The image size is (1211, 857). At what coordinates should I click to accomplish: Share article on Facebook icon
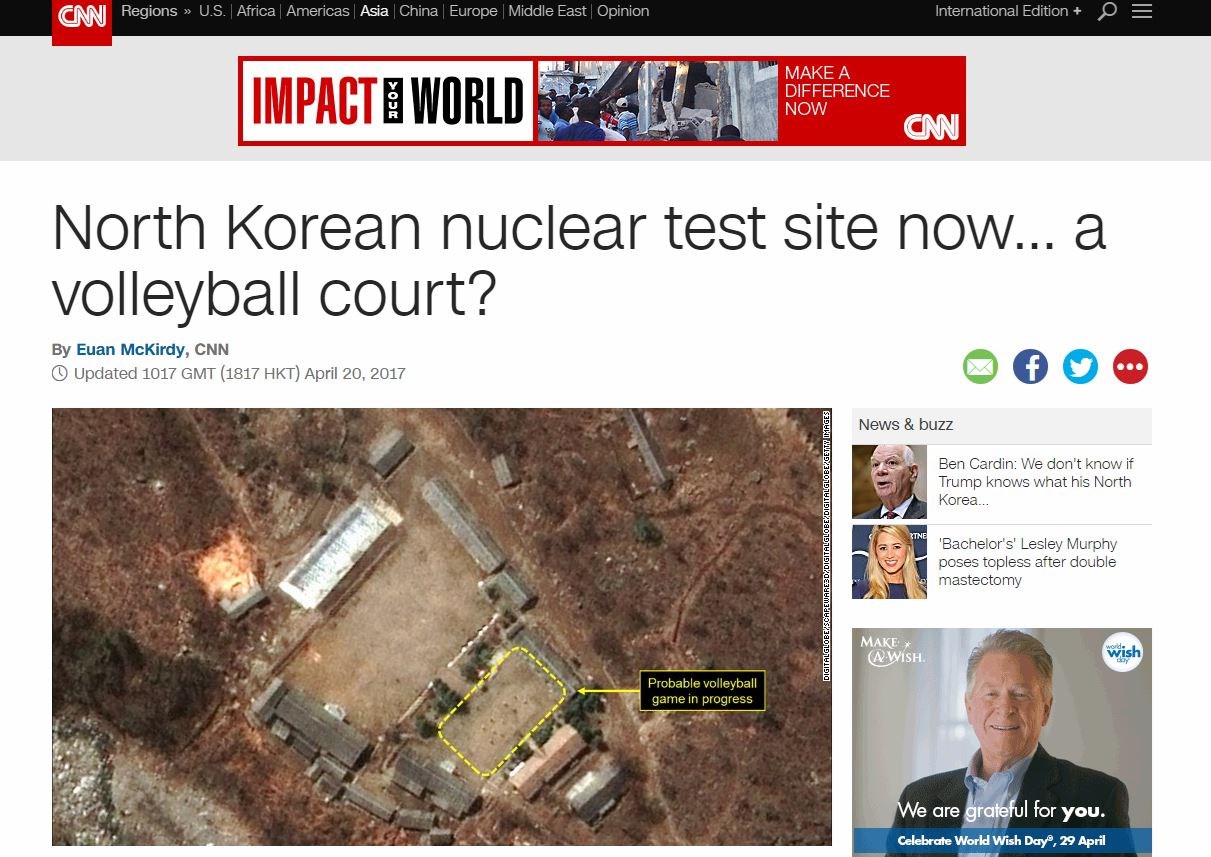click(1030, 367)
